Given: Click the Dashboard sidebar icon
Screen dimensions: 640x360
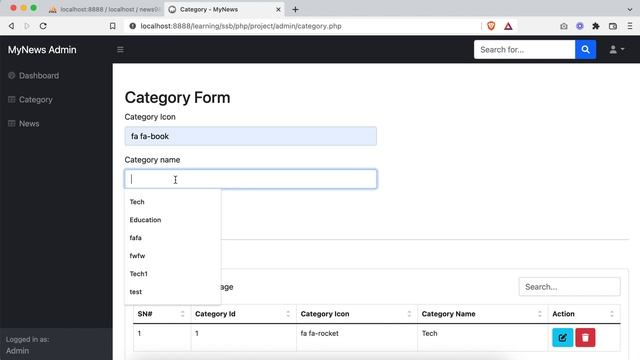Looking at the screenshot, I should pyautogui.click(x=11, y=76).
